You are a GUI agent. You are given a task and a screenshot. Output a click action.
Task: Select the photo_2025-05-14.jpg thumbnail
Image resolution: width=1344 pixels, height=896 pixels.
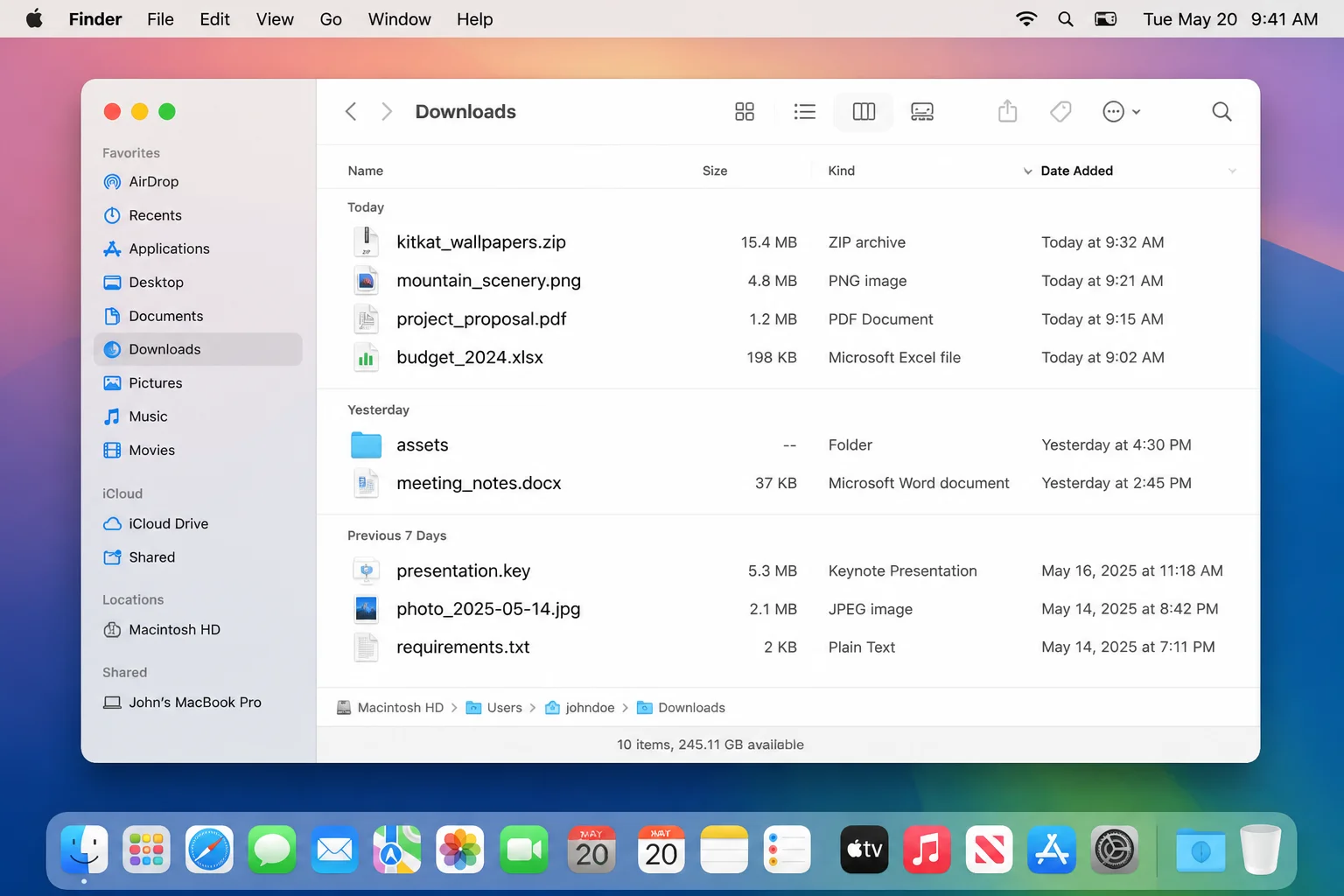366,609
